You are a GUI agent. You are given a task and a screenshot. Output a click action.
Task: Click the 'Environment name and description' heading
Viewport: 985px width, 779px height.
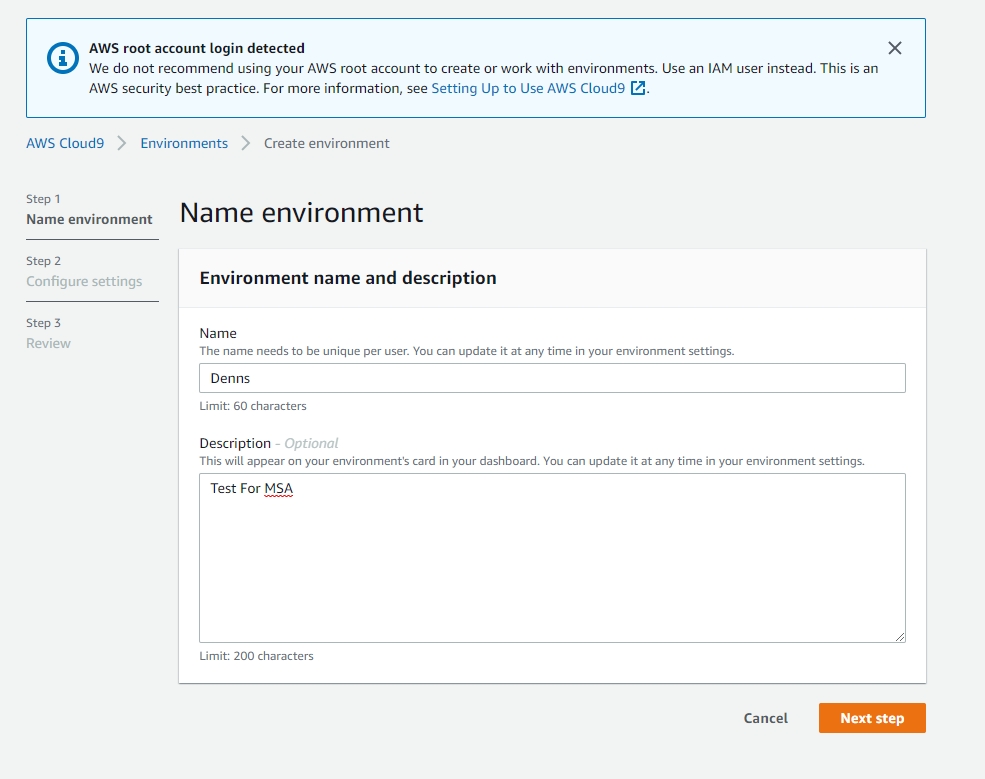[x=348, y=278]
